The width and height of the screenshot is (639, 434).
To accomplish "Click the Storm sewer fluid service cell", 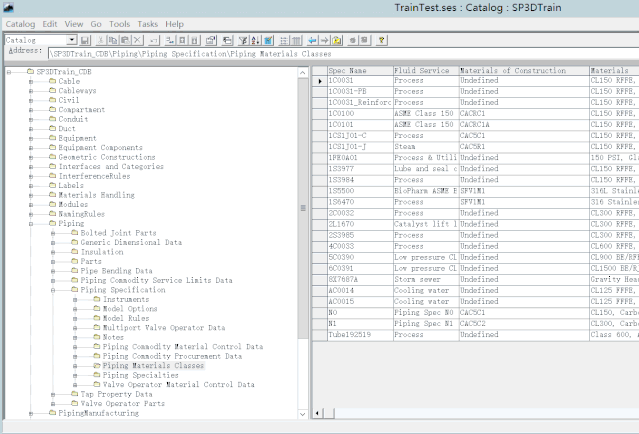I will (x=426, y=280).
